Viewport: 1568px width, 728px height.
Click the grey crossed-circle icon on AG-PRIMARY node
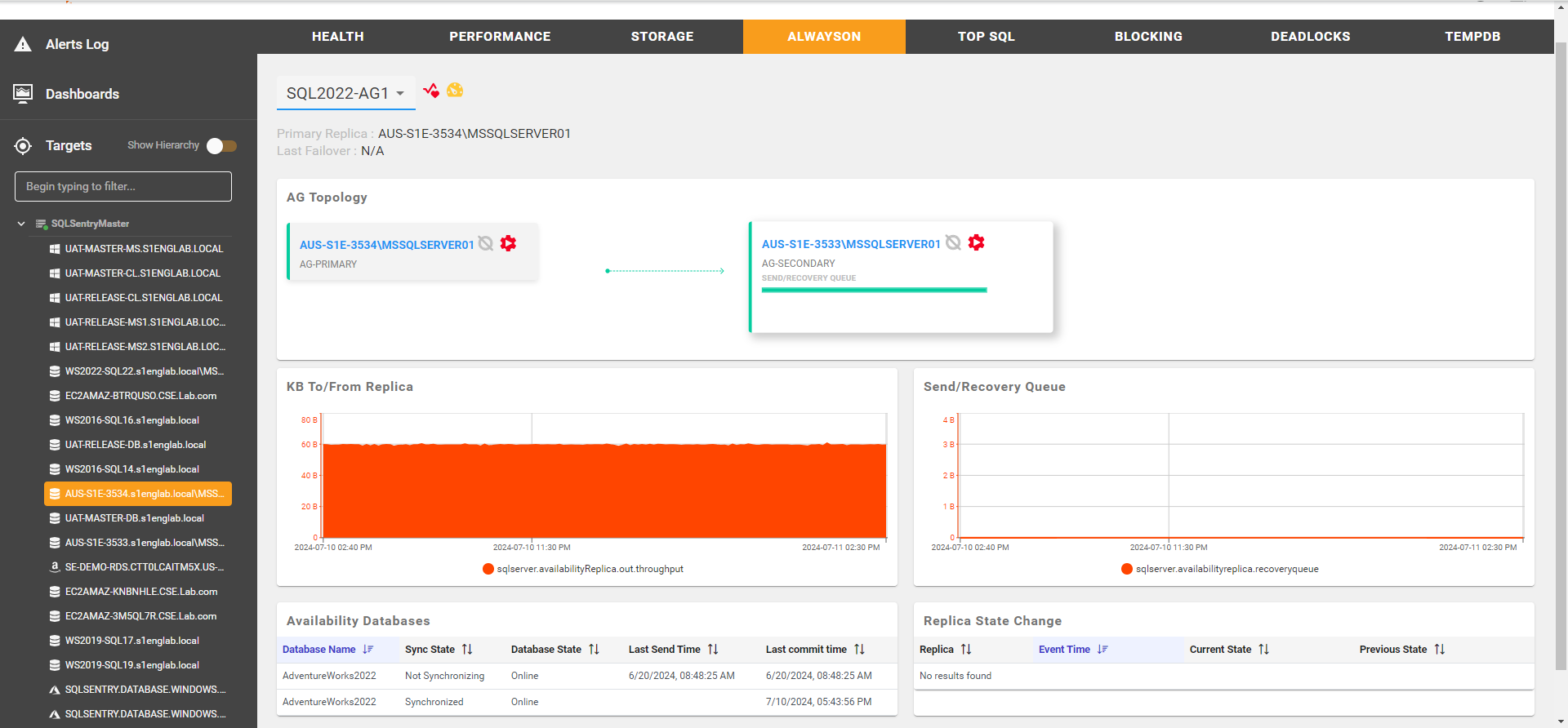[x=486, y=243]
